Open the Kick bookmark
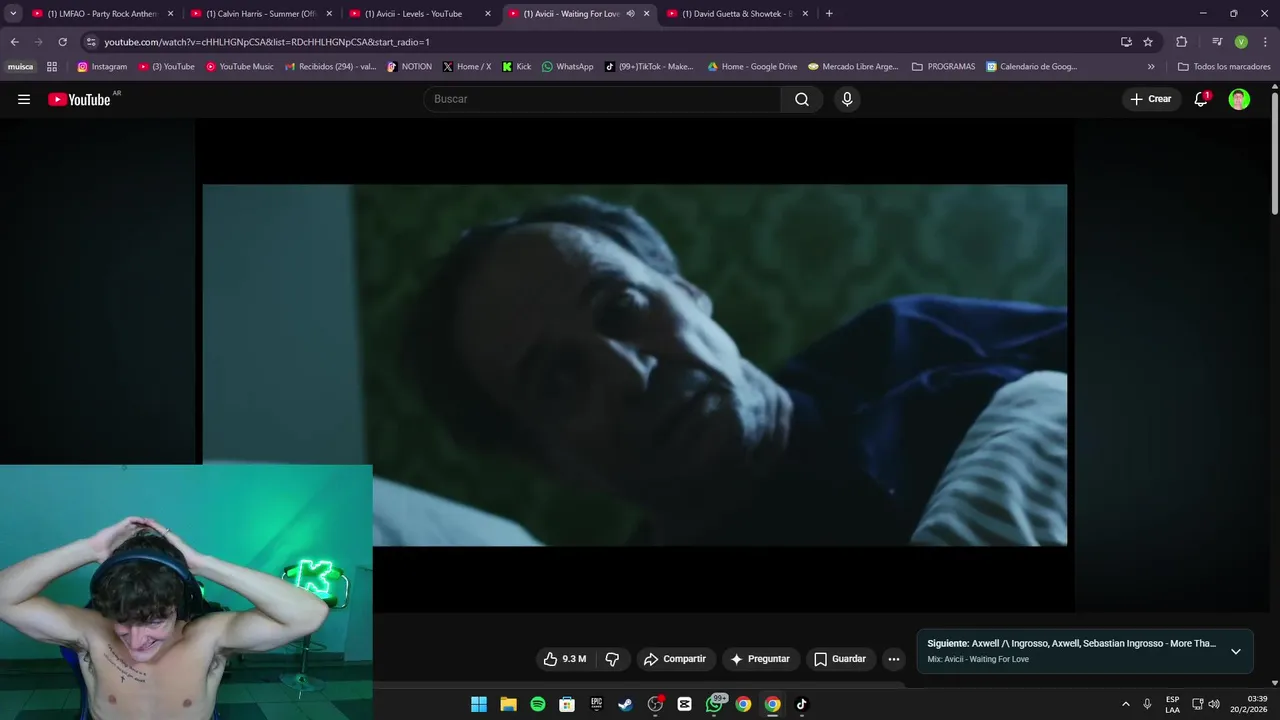This screenshot has width=1280, height=720. pos(516,67)
